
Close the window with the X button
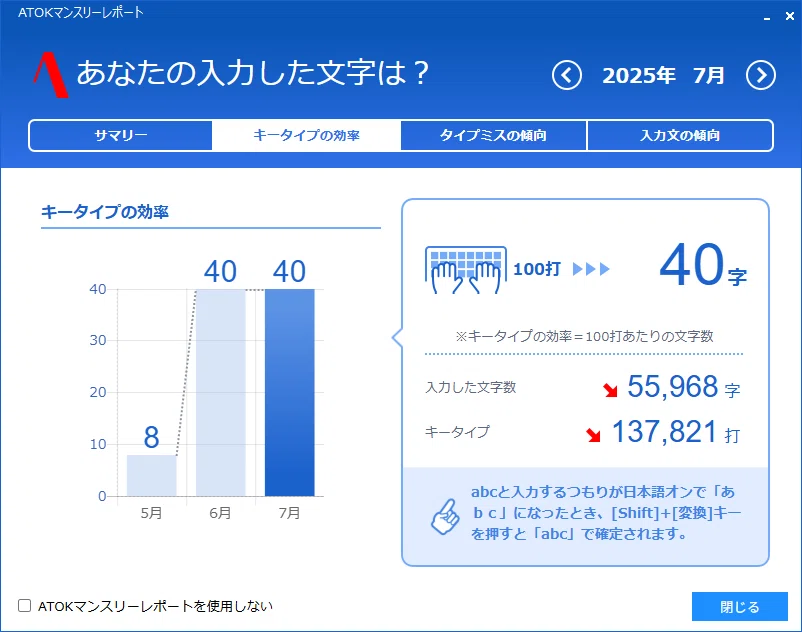tap(790, 16)
